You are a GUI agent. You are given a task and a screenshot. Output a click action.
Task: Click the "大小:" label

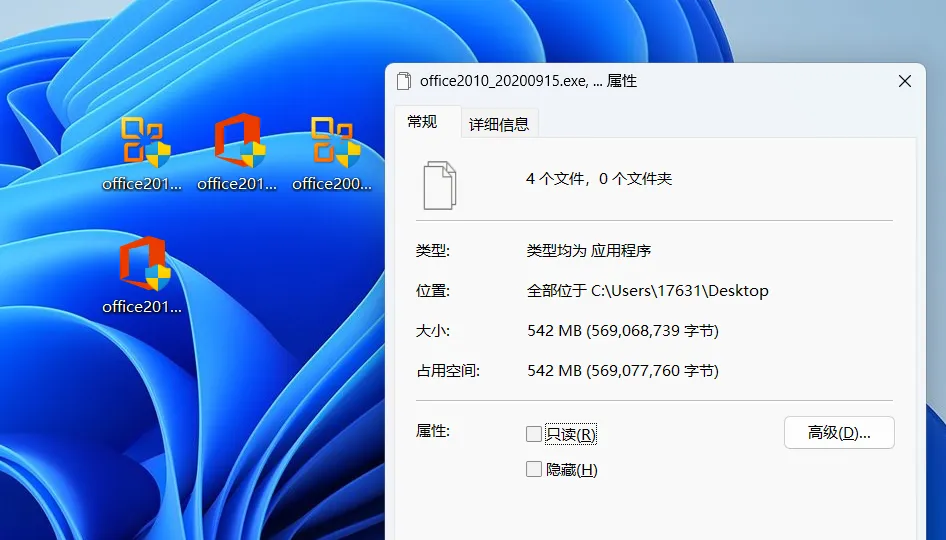pos(433,331)
